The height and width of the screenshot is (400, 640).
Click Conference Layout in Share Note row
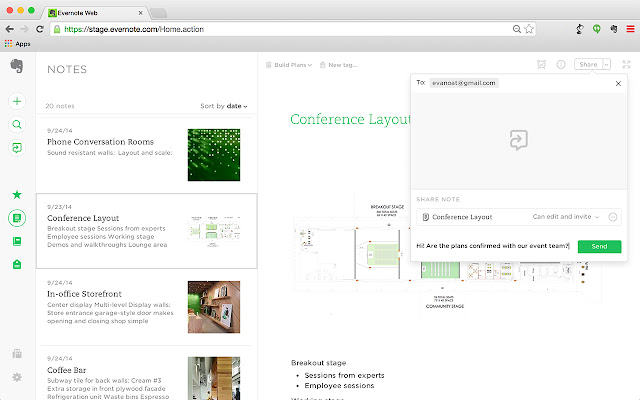pyautogui.click(x=462, y=217)
